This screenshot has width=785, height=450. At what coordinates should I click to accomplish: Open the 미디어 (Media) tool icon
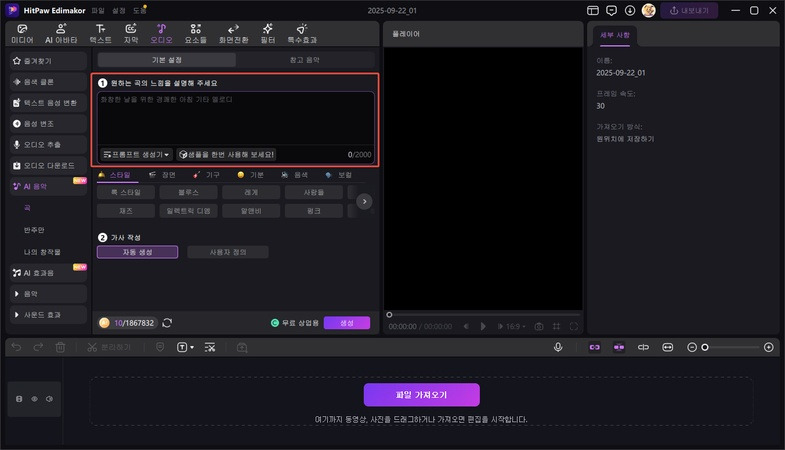click(x=22, y=34)
